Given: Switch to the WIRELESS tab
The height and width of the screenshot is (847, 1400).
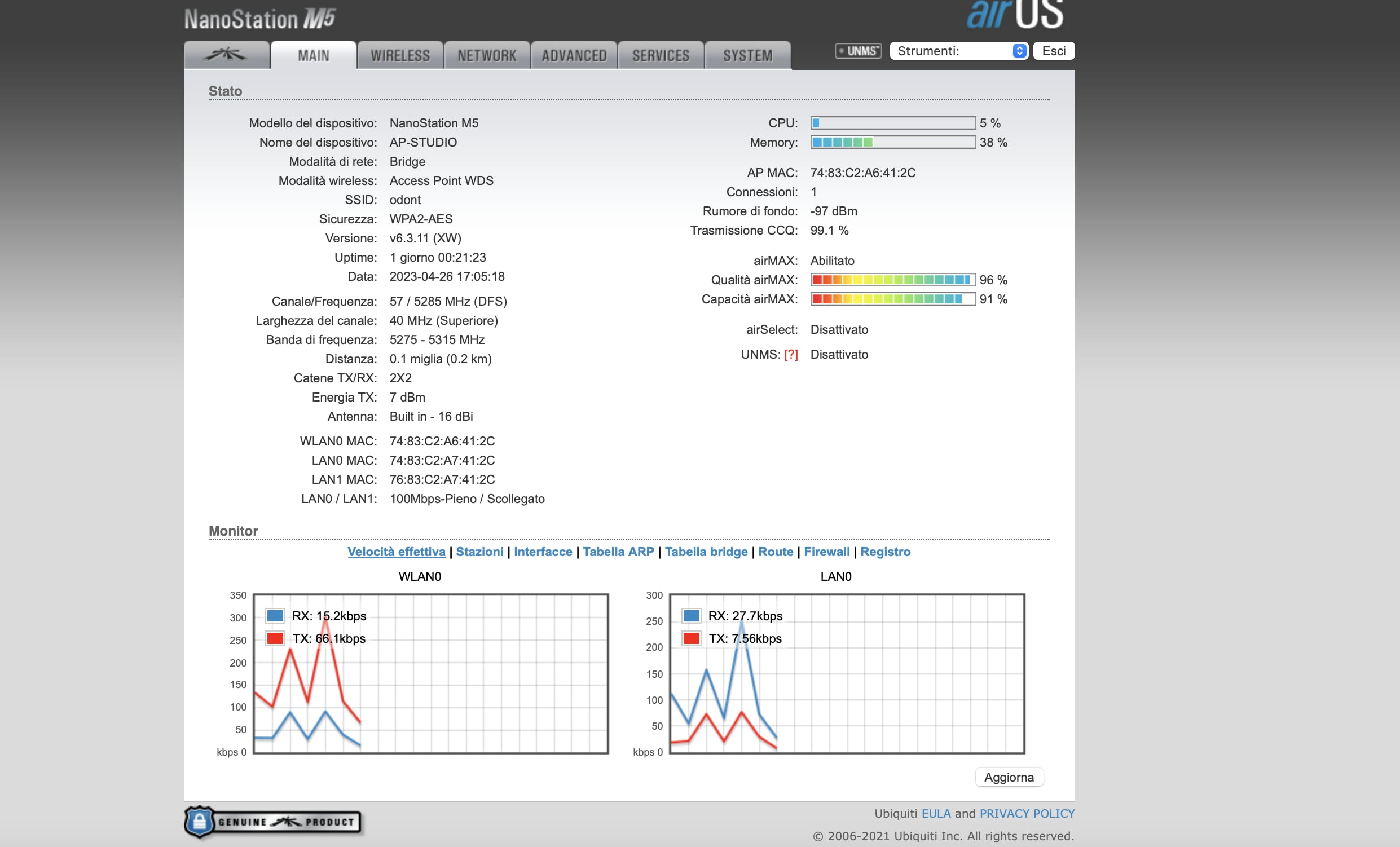Looking at the screenshot, I should (400, 55).
